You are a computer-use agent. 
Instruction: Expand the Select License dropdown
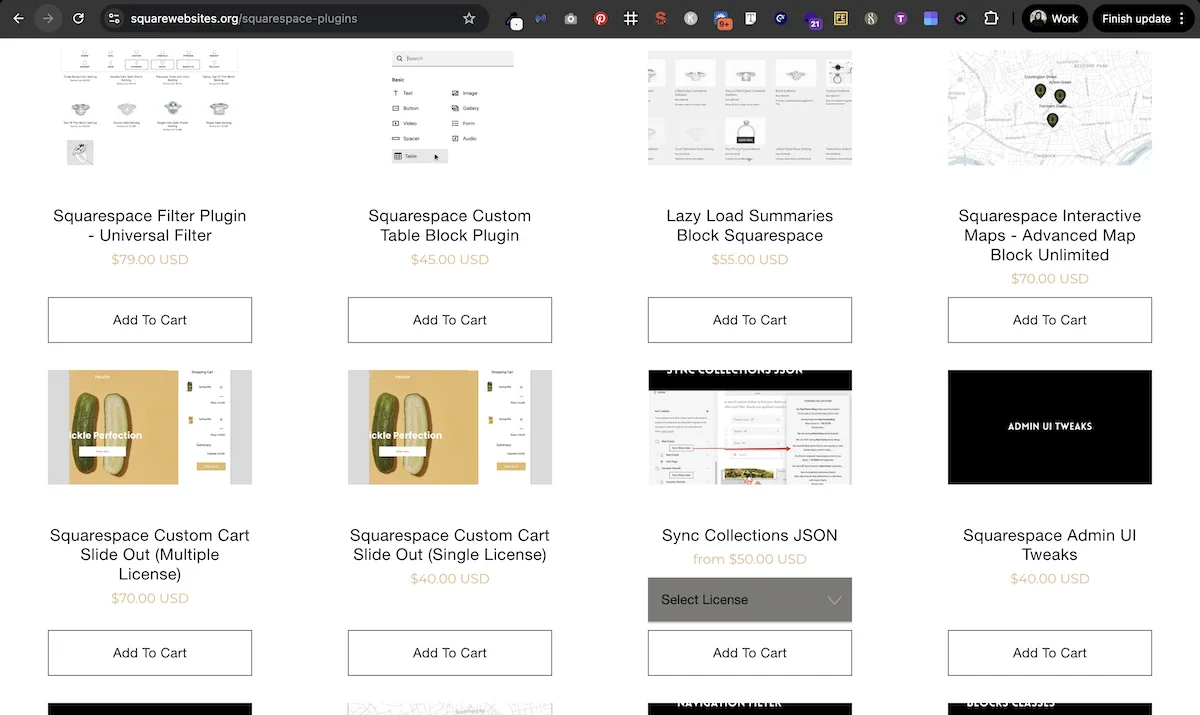click(x=750, y=599)
